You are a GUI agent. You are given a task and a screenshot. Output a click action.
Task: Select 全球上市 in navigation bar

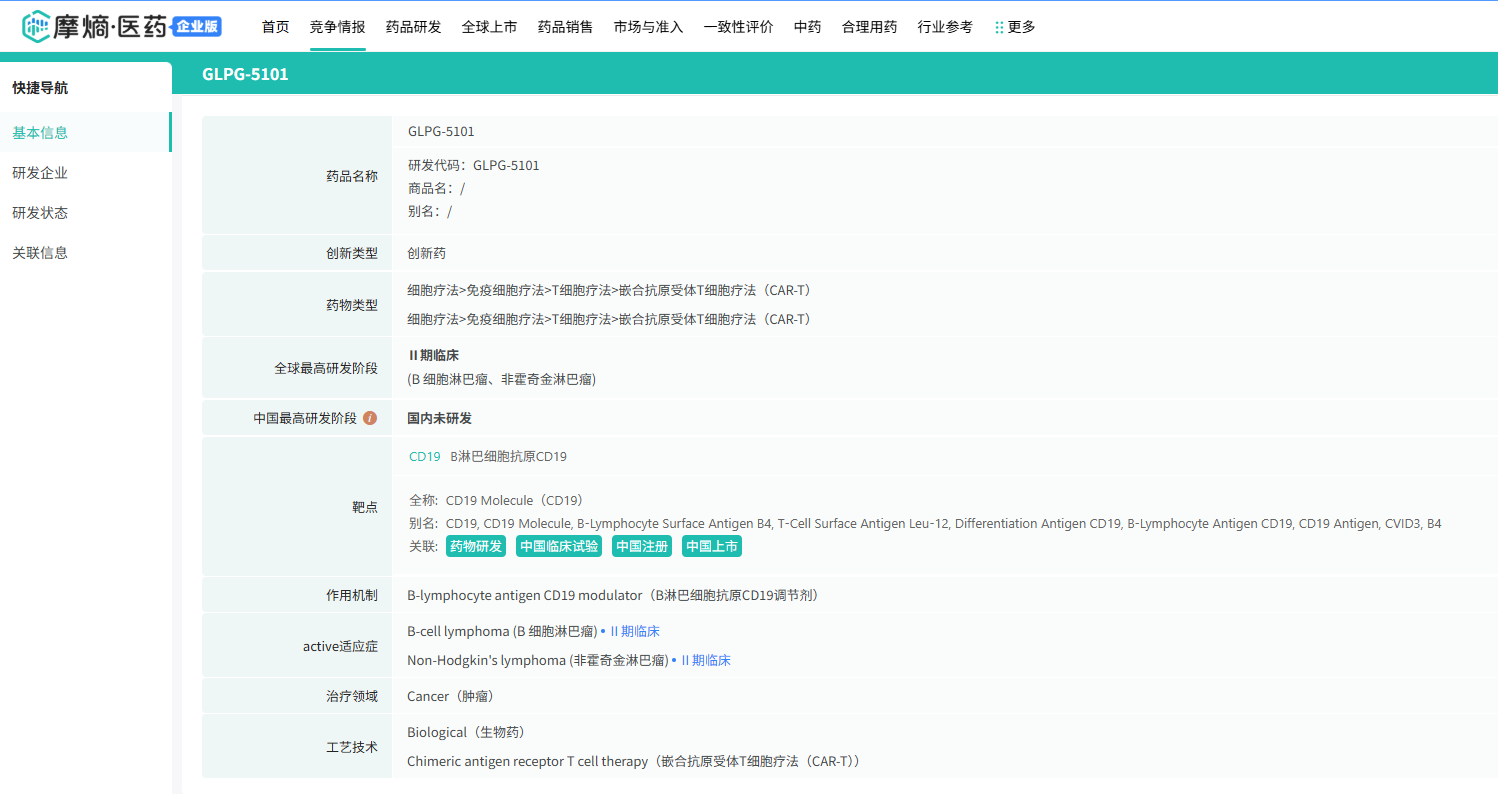489,27
